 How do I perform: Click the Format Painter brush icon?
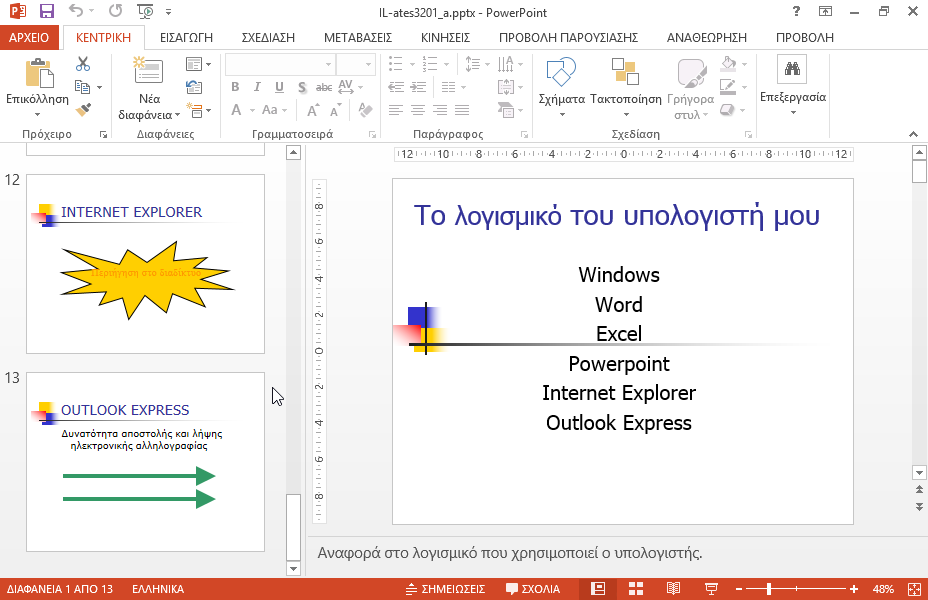click(83, 110)
